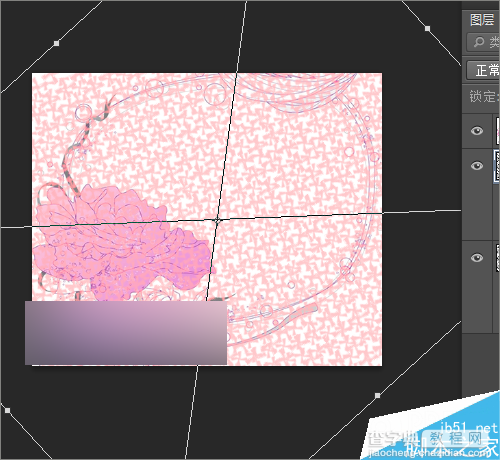Open the 正常 blend mode dropdown
Image resolution: width=500 pixels, height=460 pixels.
point(483,70)
